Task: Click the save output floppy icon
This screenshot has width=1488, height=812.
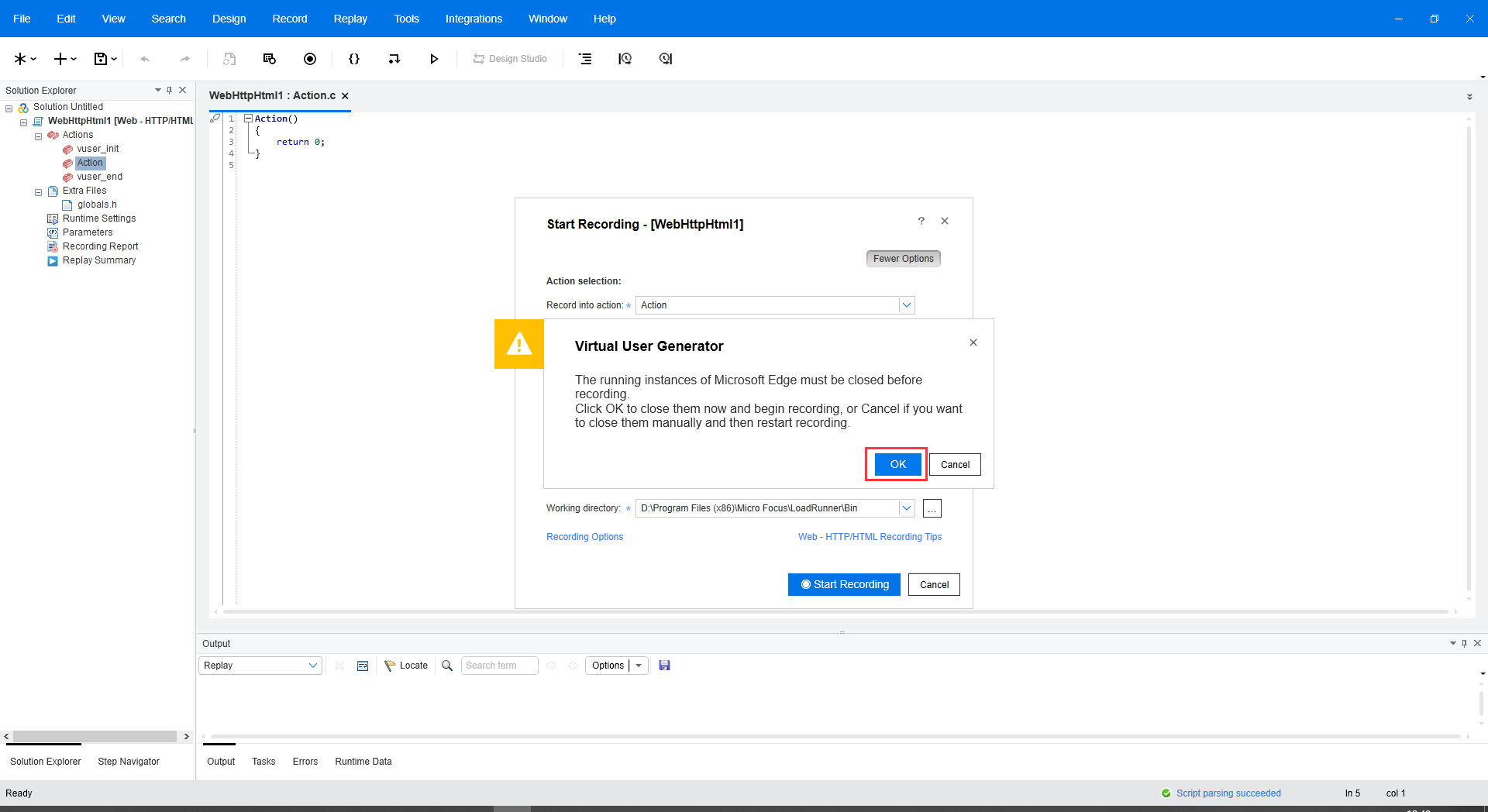Action: pyautogui.click(x=664, y=666)
